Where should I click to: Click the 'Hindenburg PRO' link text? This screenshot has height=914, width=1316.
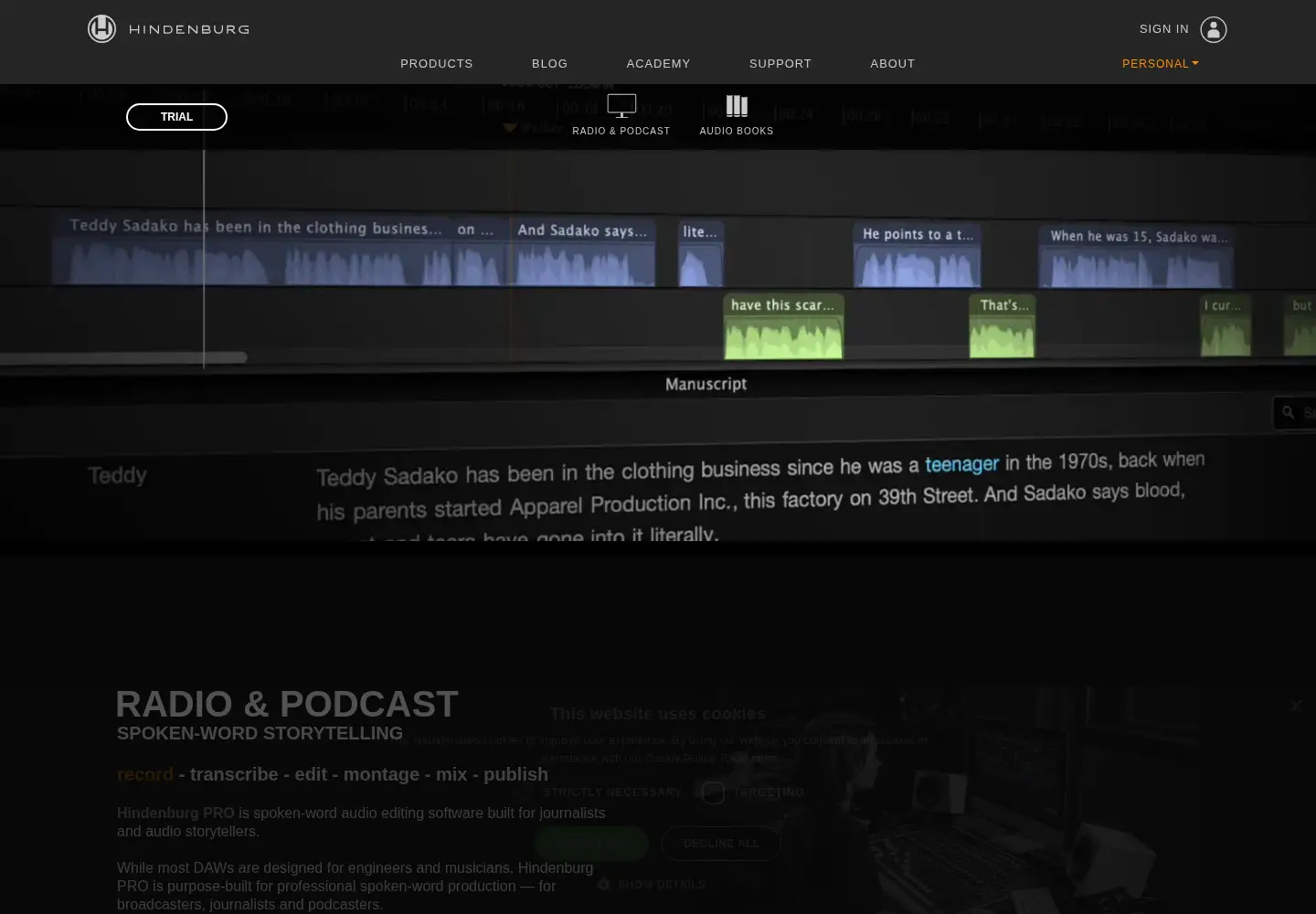[175, 813]
